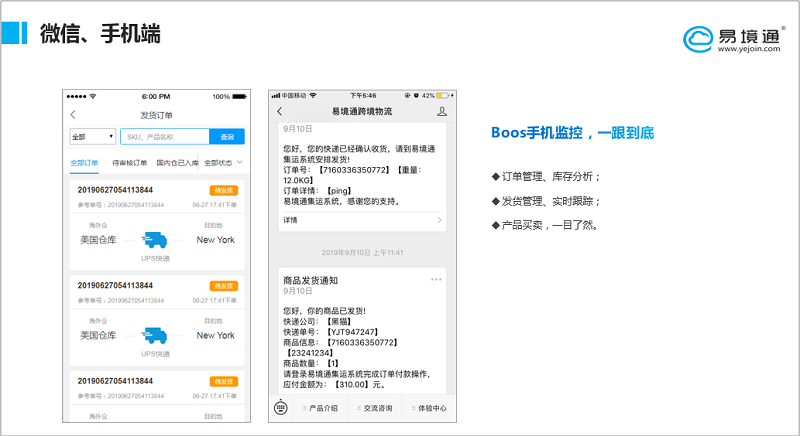Click the 易境通 cloud logo

pyautogui.click(x=700, y=38)
